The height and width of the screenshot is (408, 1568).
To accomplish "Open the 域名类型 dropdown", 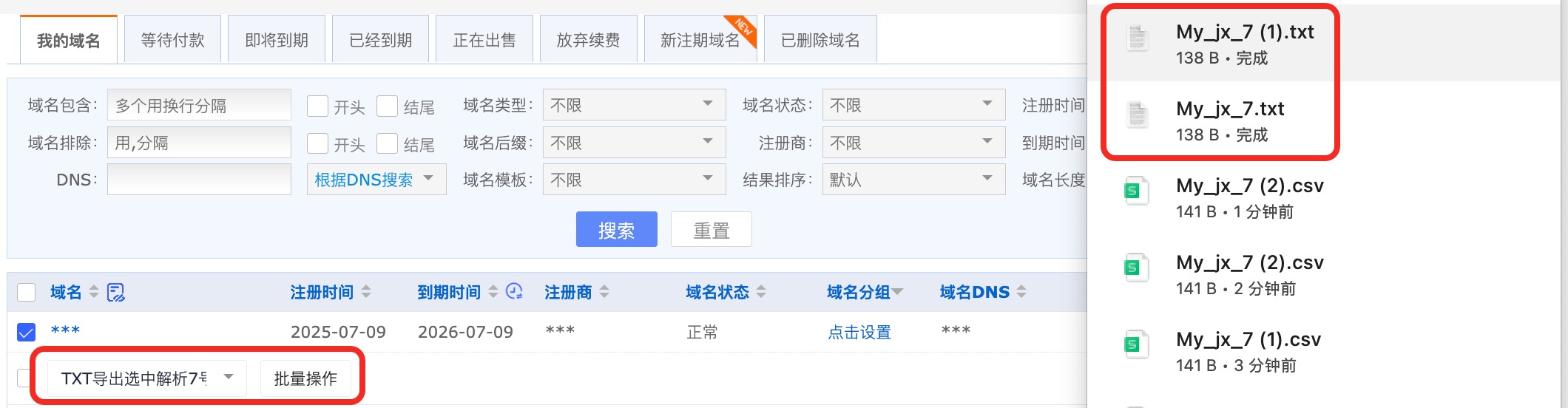I will pos(633,105).
